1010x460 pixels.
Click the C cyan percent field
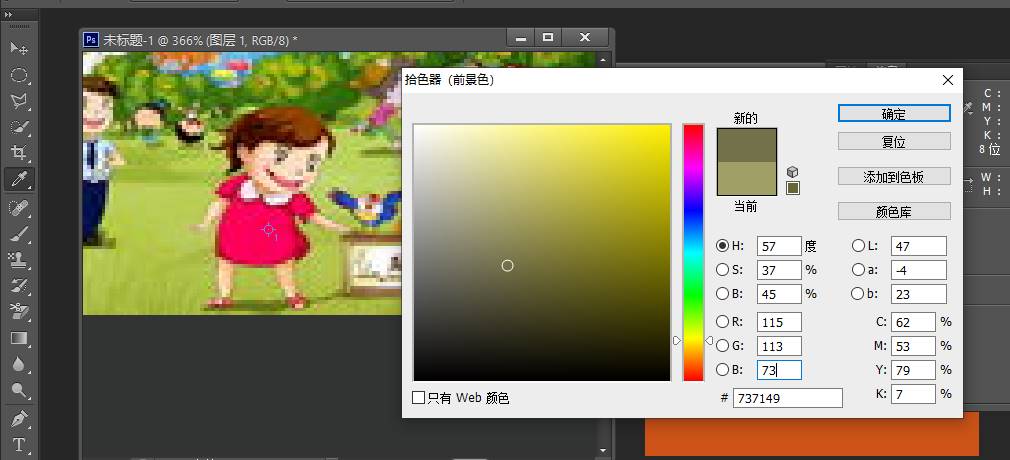[913, 322]
